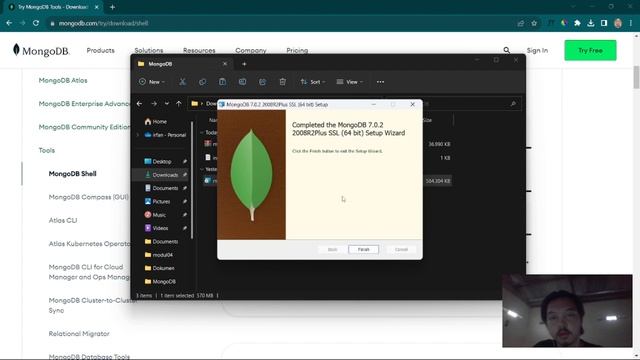
Task: Close the MongoDB File Explorer tab
Action: [225, 64]
